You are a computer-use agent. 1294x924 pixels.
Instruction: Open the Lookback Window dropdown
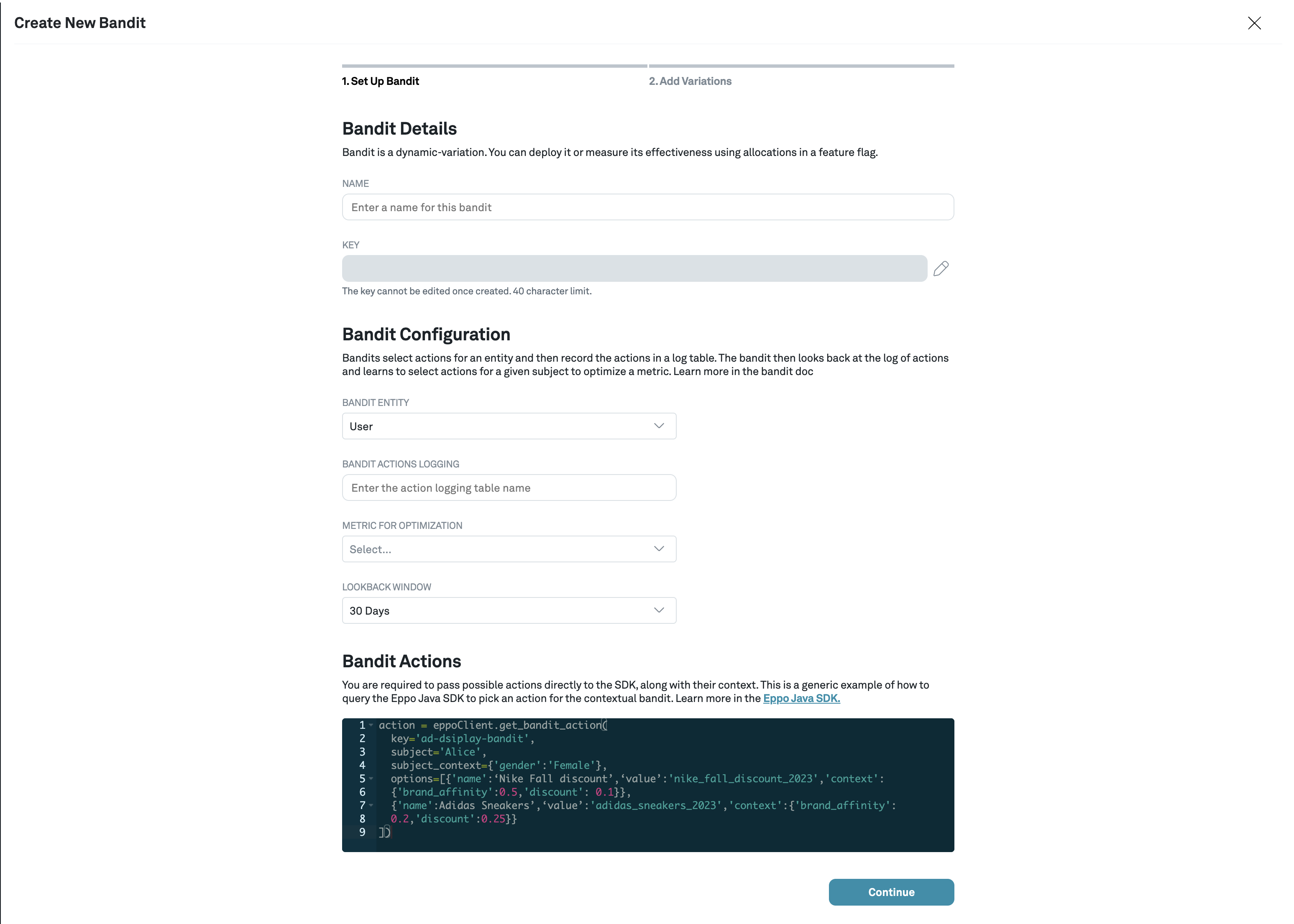(x=509, y=610)
